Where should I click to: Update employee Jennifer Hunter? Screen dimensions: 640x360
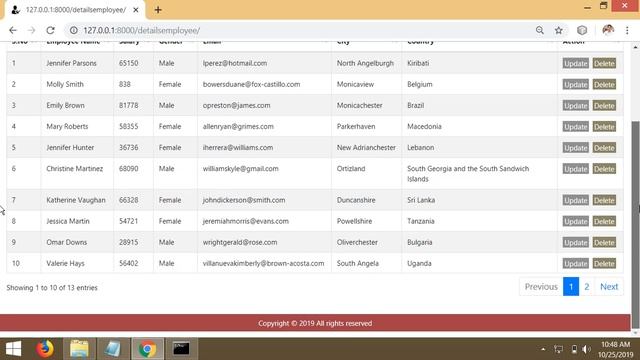coord(576,148)
